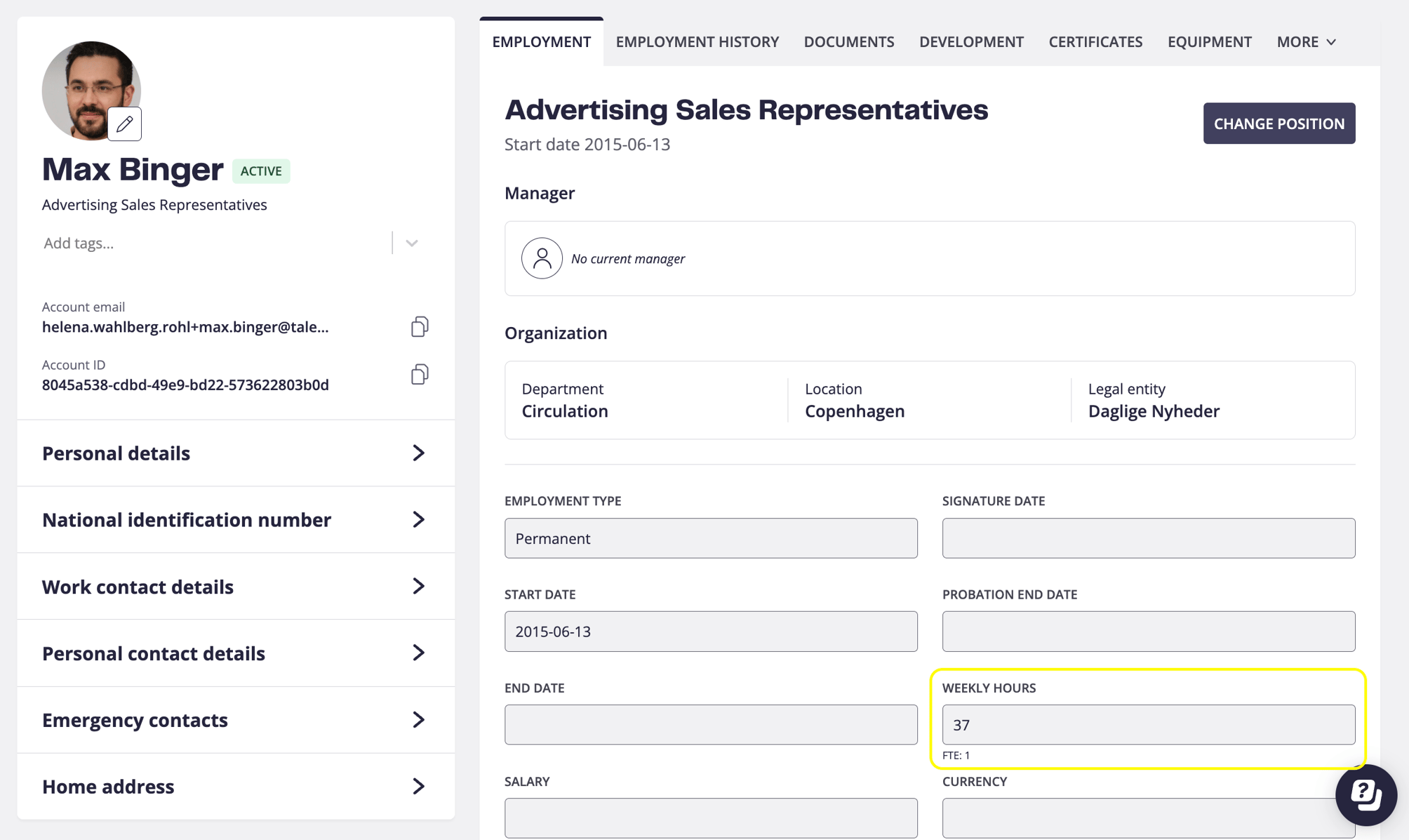Image resolution: width=1409 pixels, height=840 pixels.
Task: Expand Personal details section
Action: [x=236, y=453]
